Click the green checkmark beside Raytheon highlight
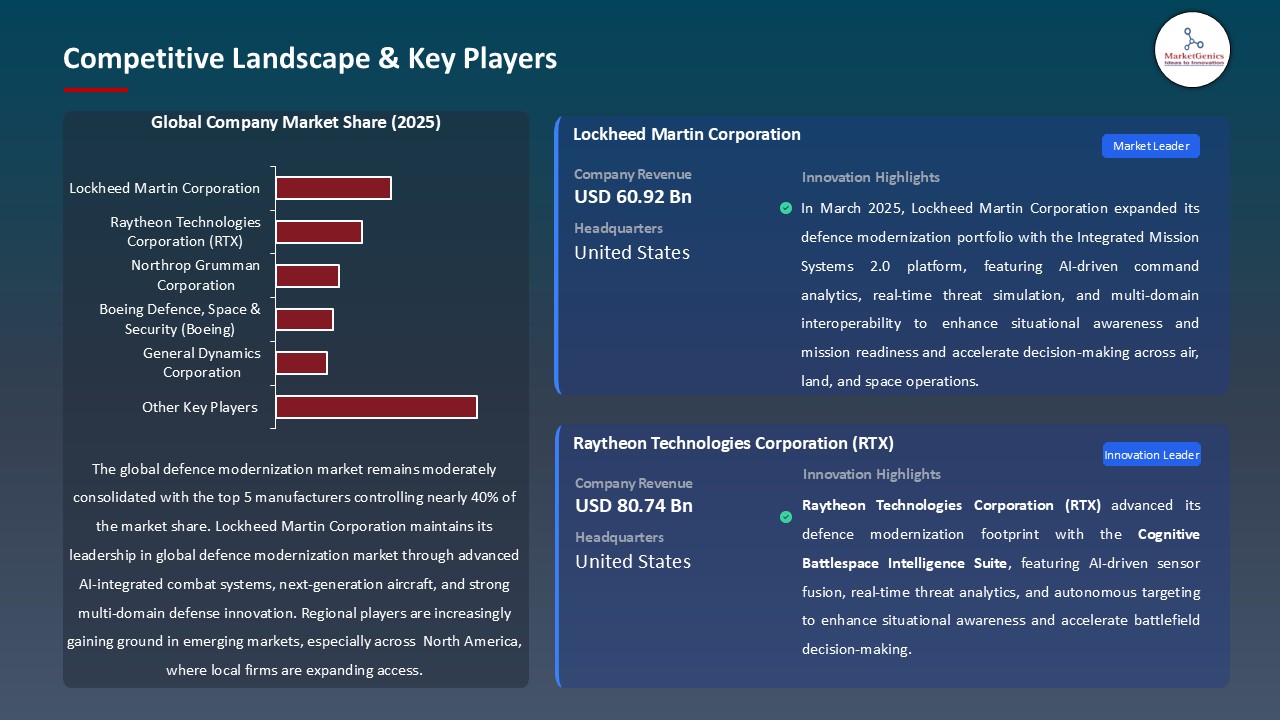Screen dimensions: 1280x720 [786, 517]
